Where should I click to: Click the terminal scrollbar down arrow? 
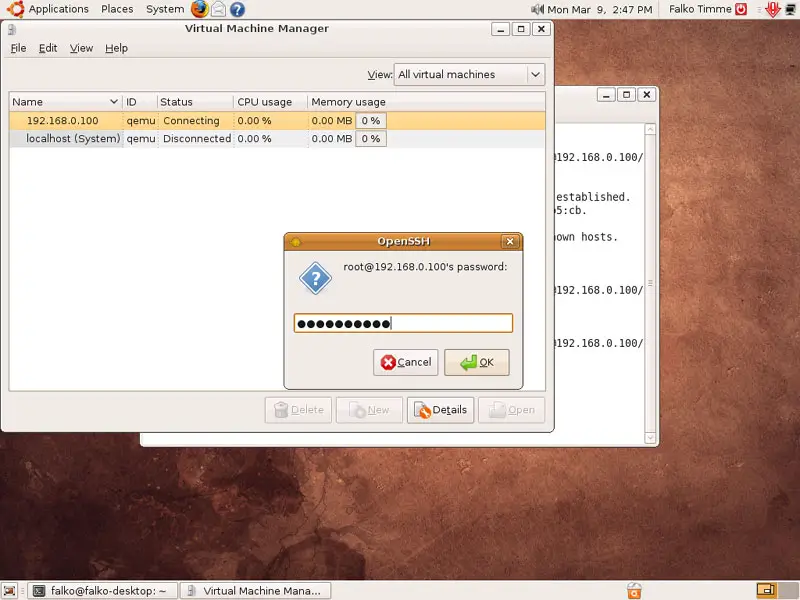(x=650, y=437)
